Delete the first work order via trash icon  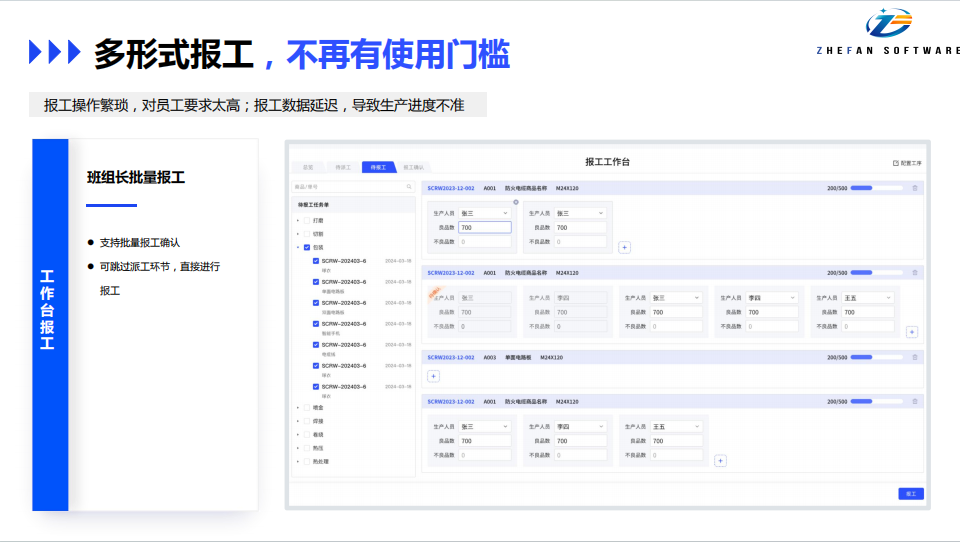point(914,188)
